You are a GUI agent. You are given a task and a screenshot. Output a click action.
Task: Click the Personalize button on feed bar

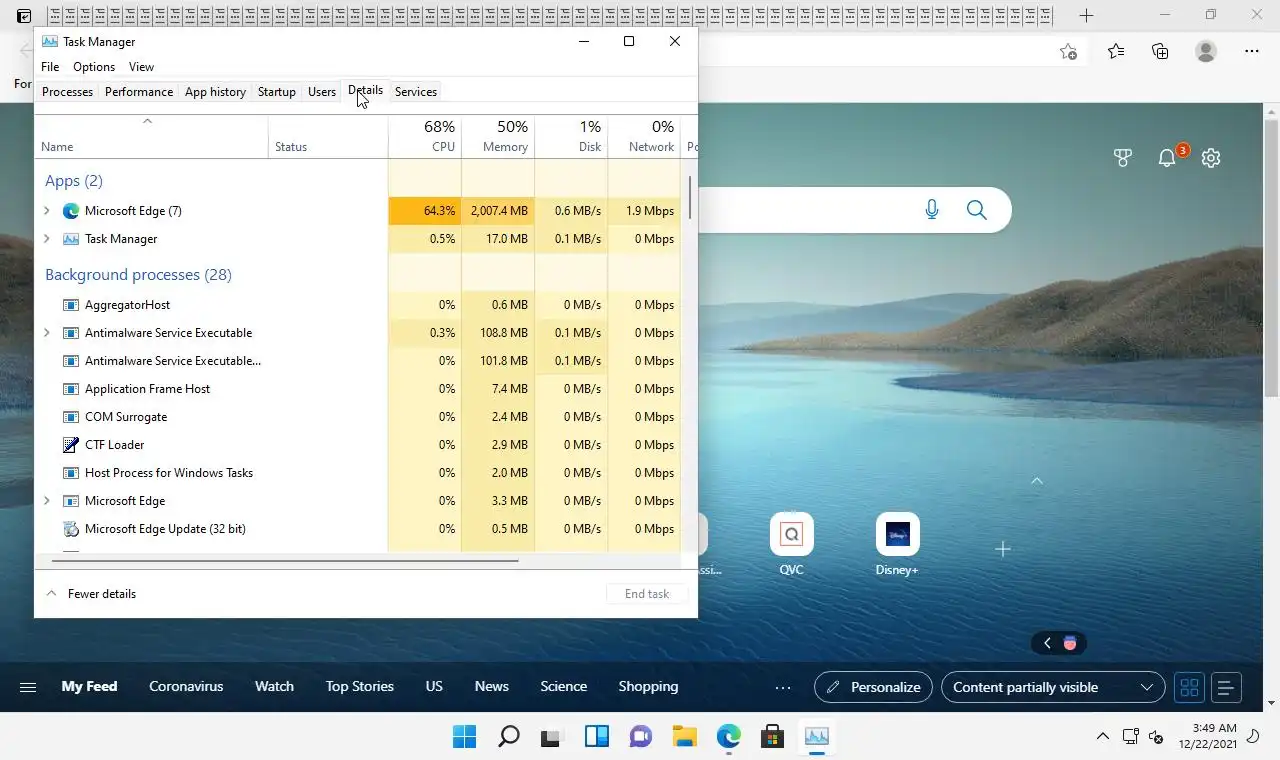874,687
